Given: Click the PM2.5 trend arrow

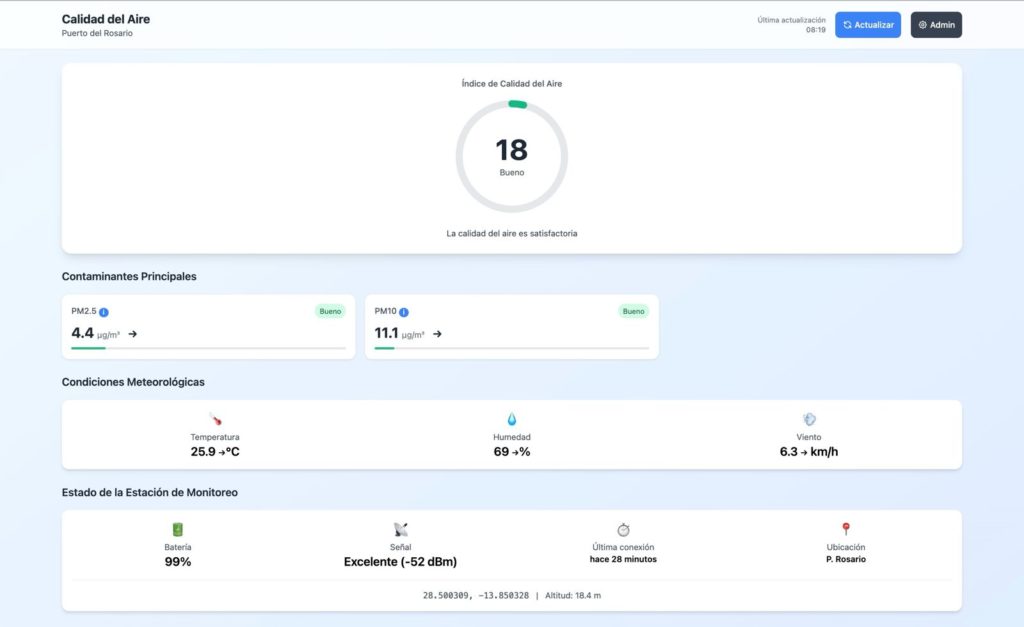Looking at the screenshot, I should pos(133,334).
